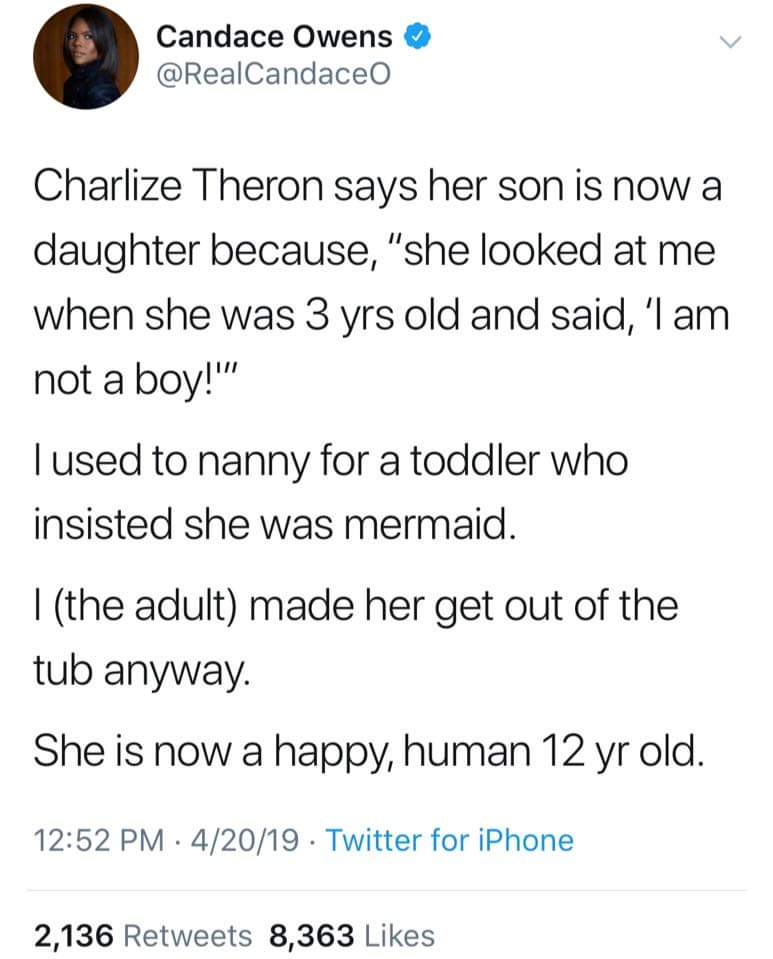
Task: Open Candace Owens profile picture
Action: pos(86,56)
